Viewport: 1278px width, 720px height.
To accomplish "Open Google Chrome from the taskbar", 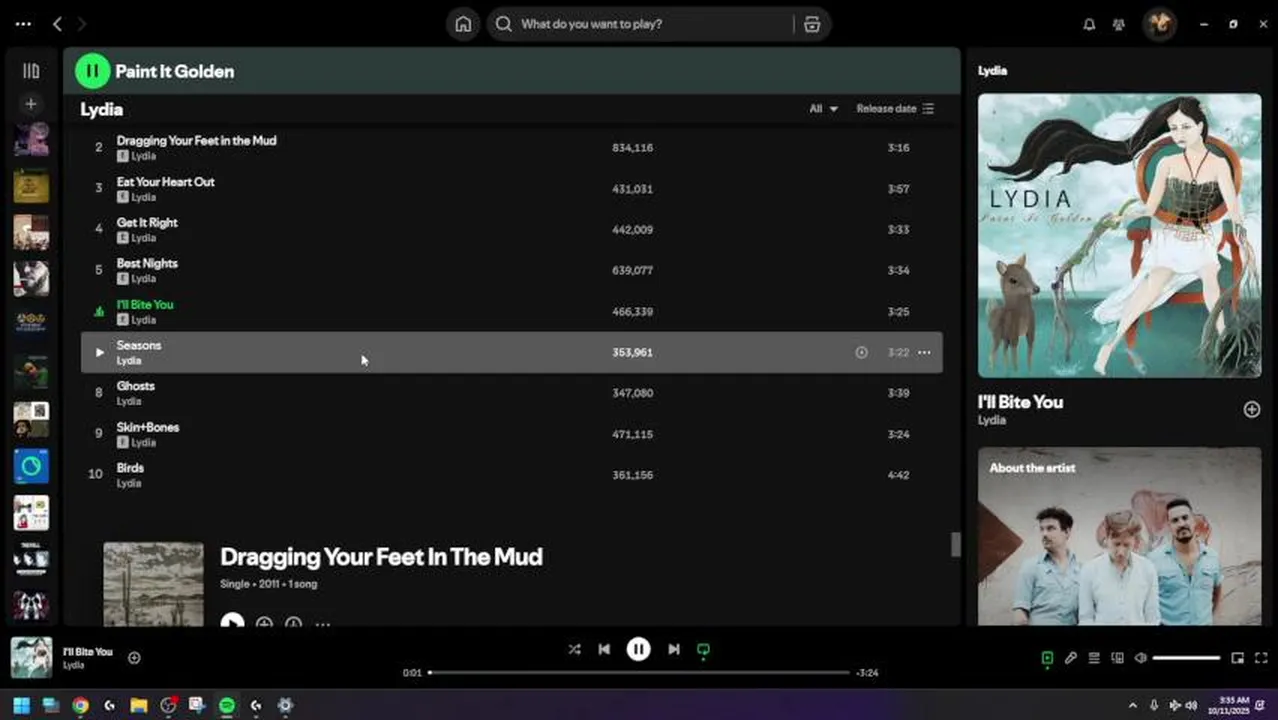I will pyautogui.click(x=80, y=705).
